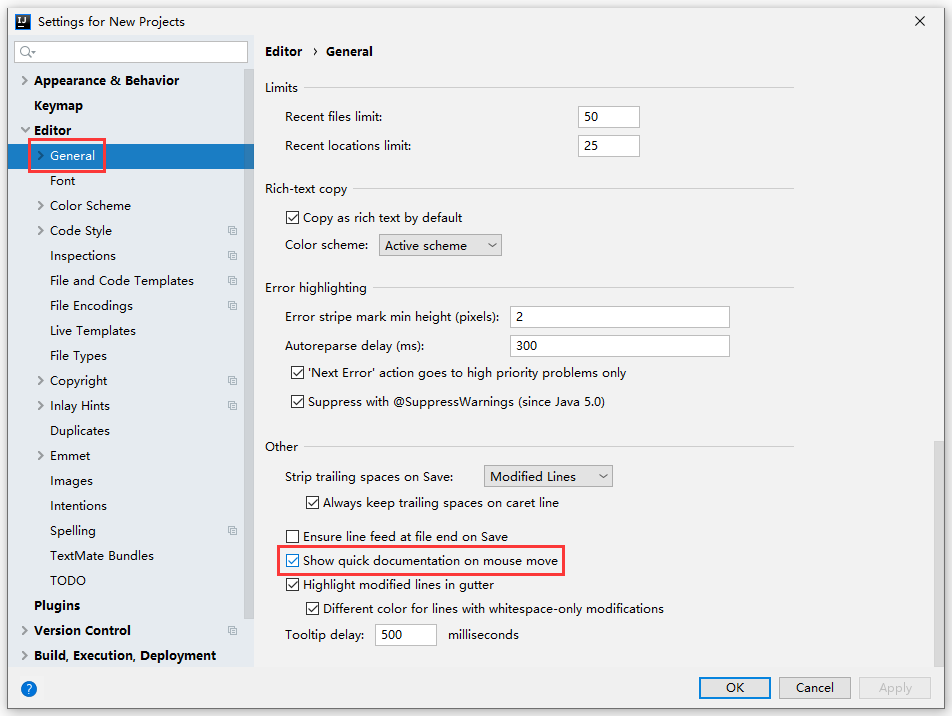Open Strip trailing spaces on Save dropdown
The width and height of the screenshot is (952, 716).
548,477
